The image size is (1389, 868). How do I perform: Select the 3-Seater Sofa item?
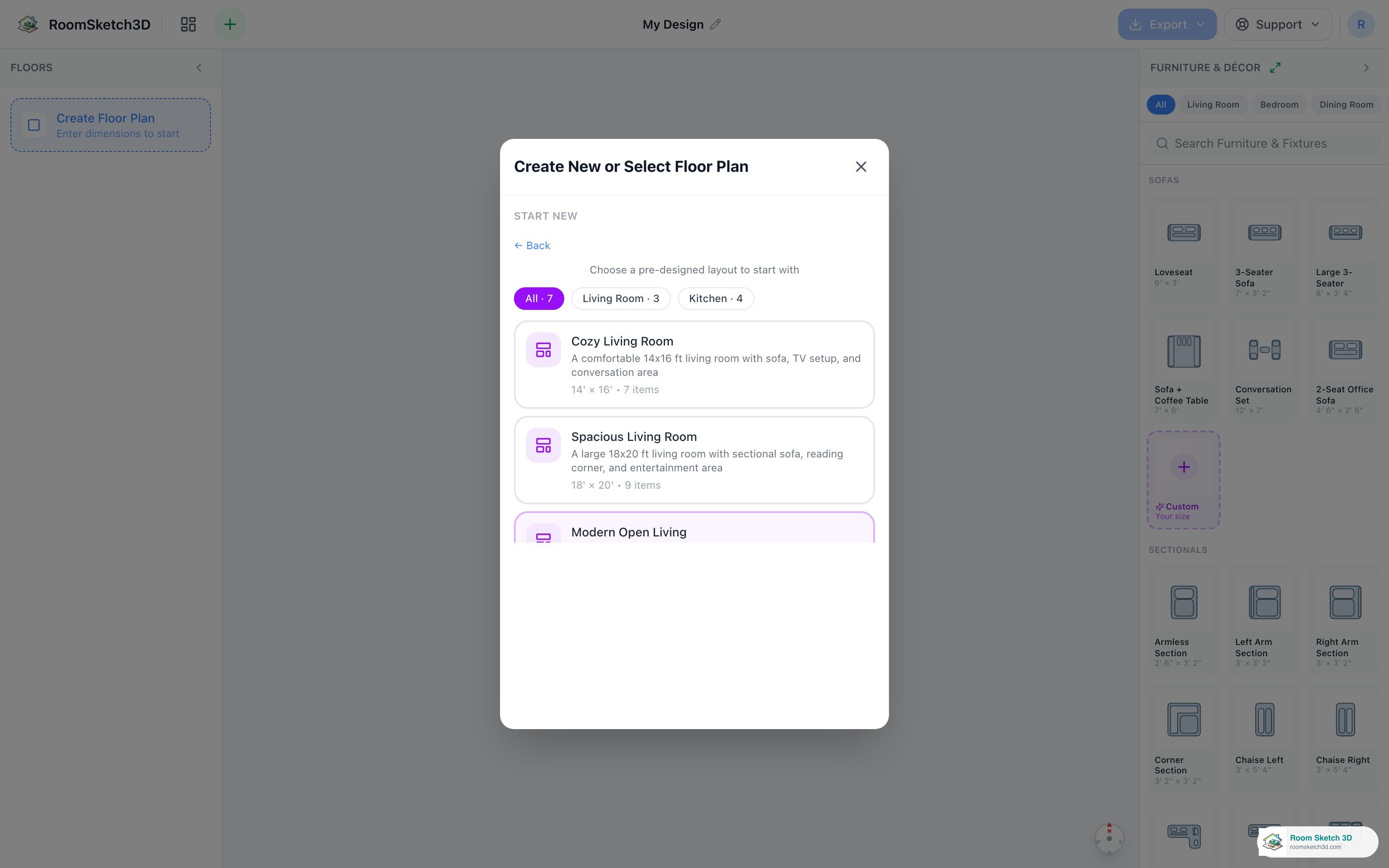point(1264,250)
